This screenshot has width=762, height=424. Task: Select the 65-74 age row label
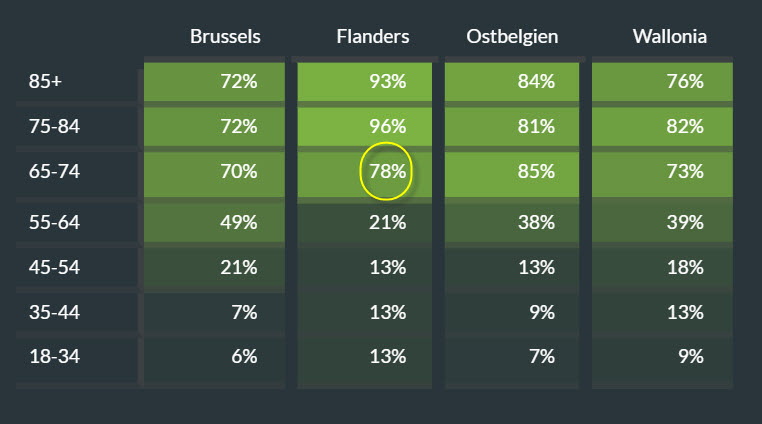54,172
